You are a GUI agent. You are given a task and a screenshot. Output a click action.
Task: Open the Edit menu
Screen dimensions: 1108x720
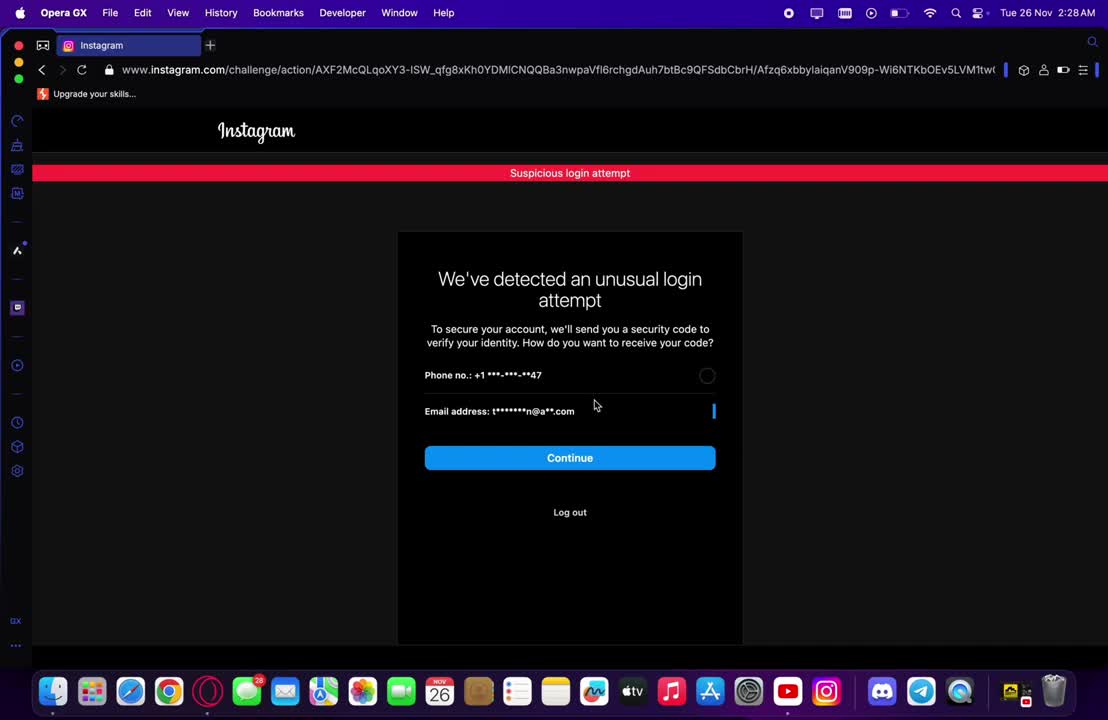click(x=143, y=13)
